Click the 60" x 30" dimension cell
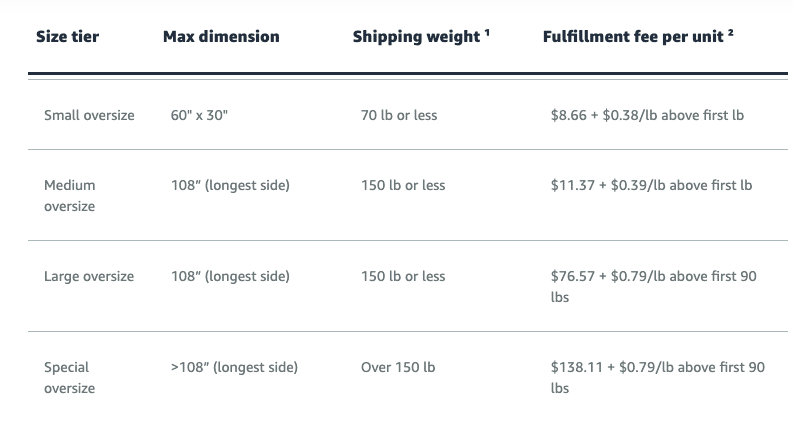793x421 pixels. click(x=199, y=115)
